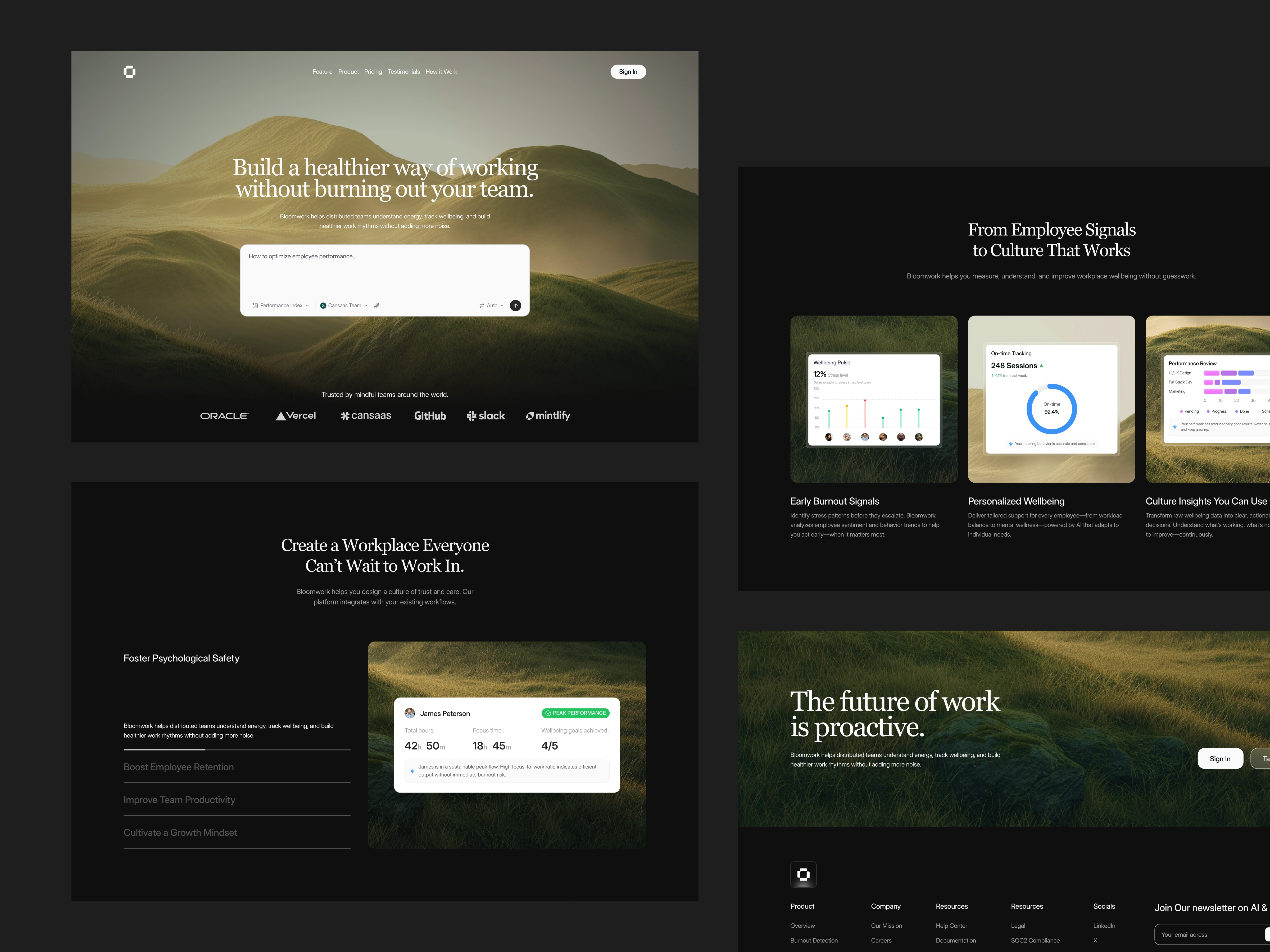Click the mintlify logo

click(x=548, y=415)
